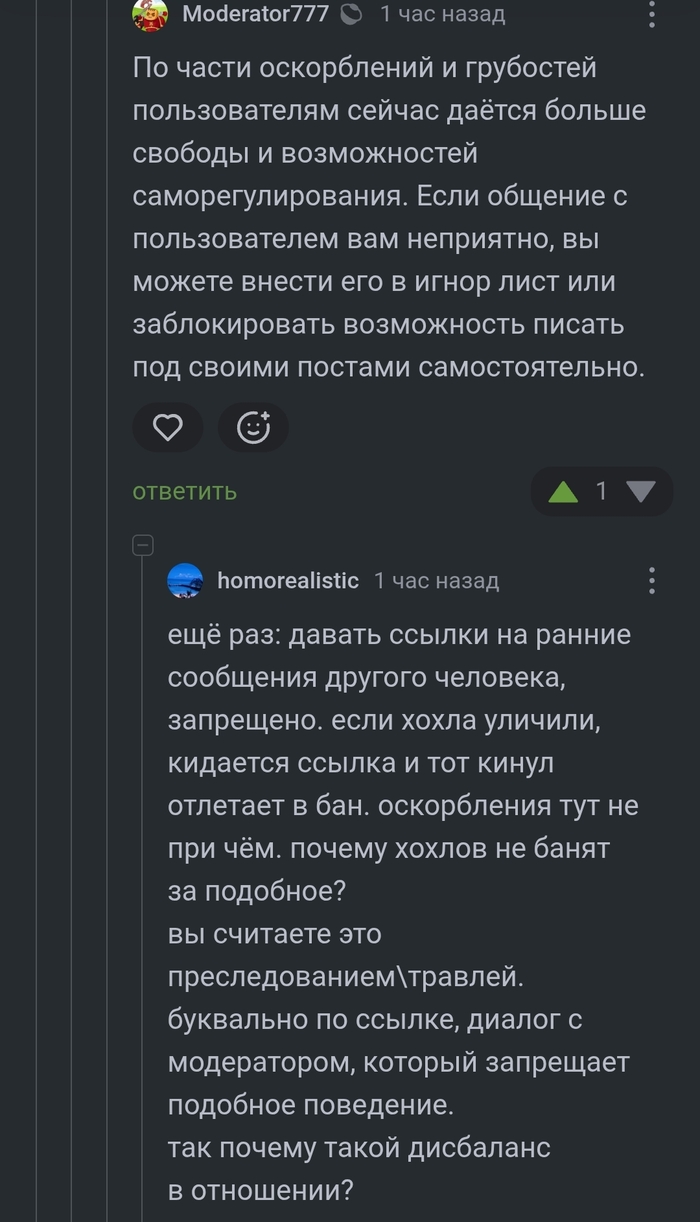This screenshot has width=700, height=1222.
Task: Open homorealistic's round avatar
Action: coord(186,581)
